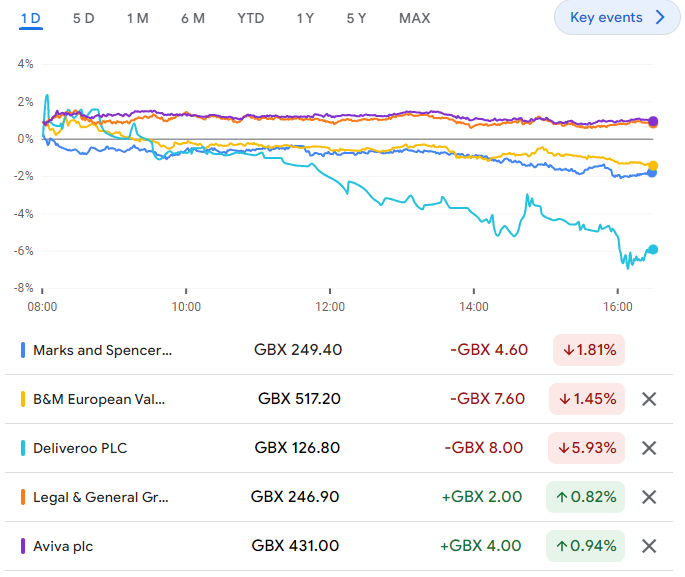Screen dimensions: 685x577
Task: Select the 1 D time range tab
Action: pyautogui.click(x=31, y=18)
